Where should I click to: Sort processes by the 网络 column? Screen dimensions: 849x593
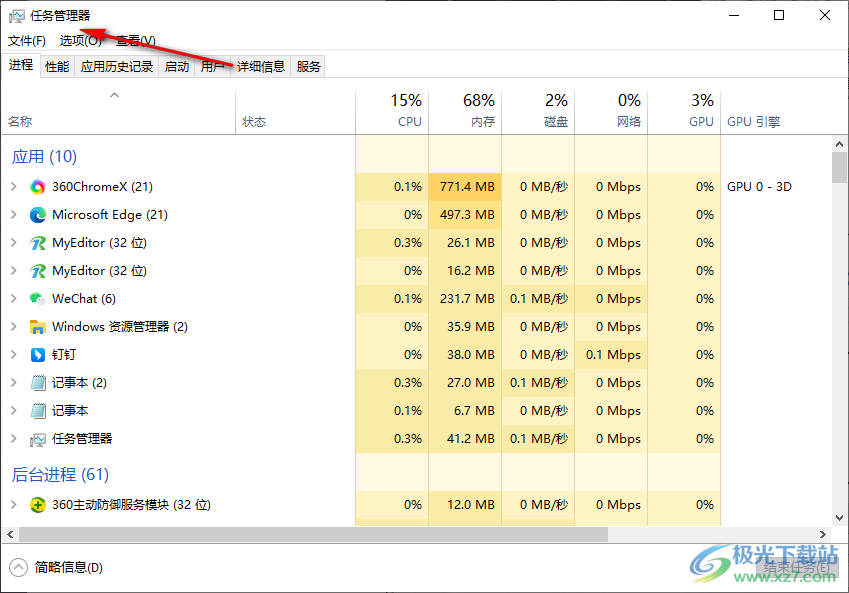point(612,112)
